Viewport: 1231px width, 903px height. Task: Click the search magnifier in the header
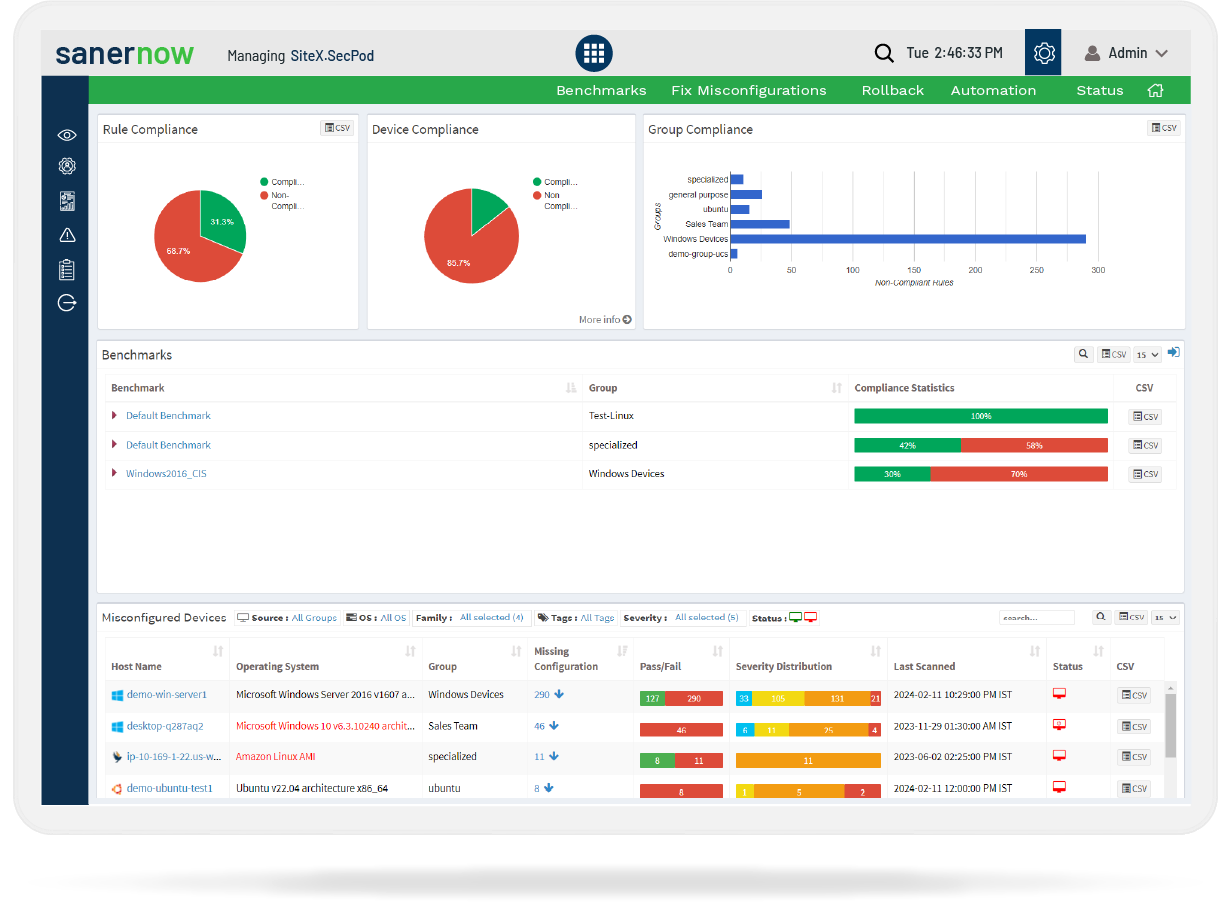tap(883, 53)
